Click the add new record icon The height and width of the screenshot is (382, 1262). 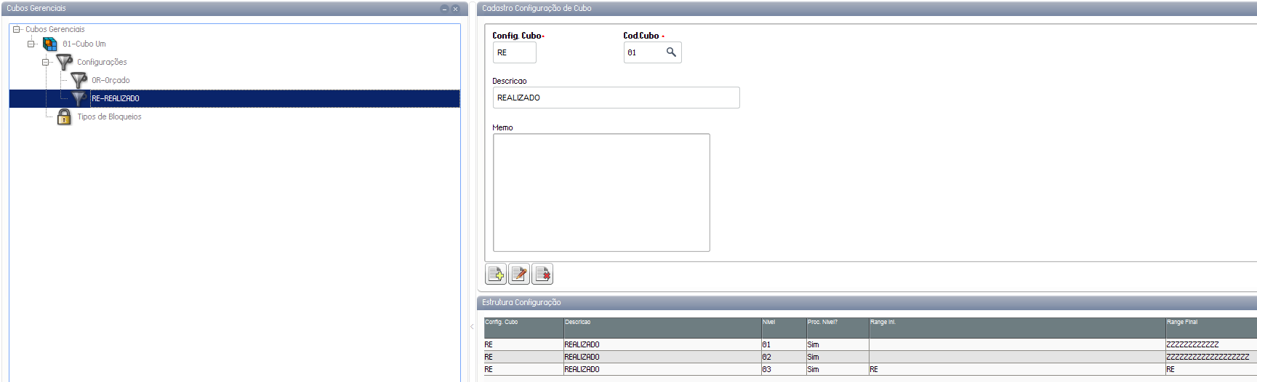(x=496, y=274)
